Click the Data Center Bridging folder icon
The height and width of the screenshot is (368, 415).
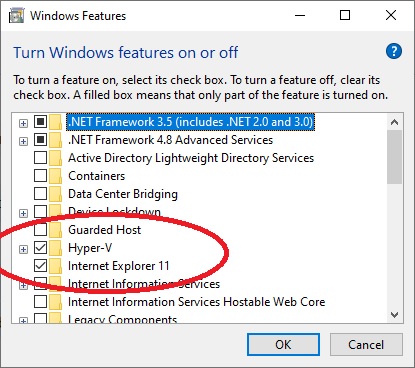[x=56, y=194]
